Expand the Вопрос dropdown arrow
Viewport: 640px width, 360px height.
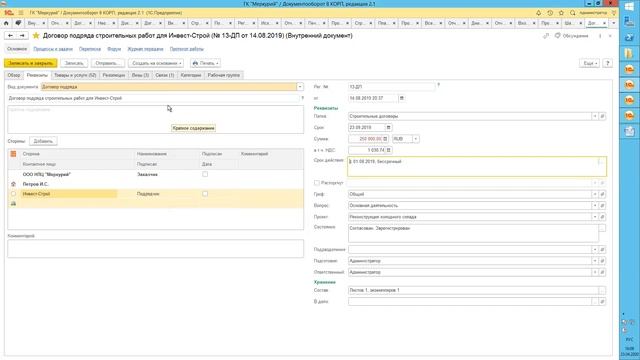tap(595, 206)
